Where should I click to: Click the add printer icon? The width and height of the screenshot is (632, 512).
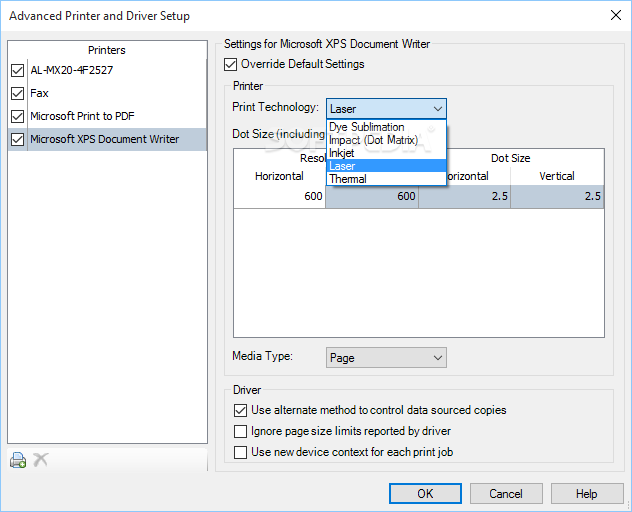[18, 460]
